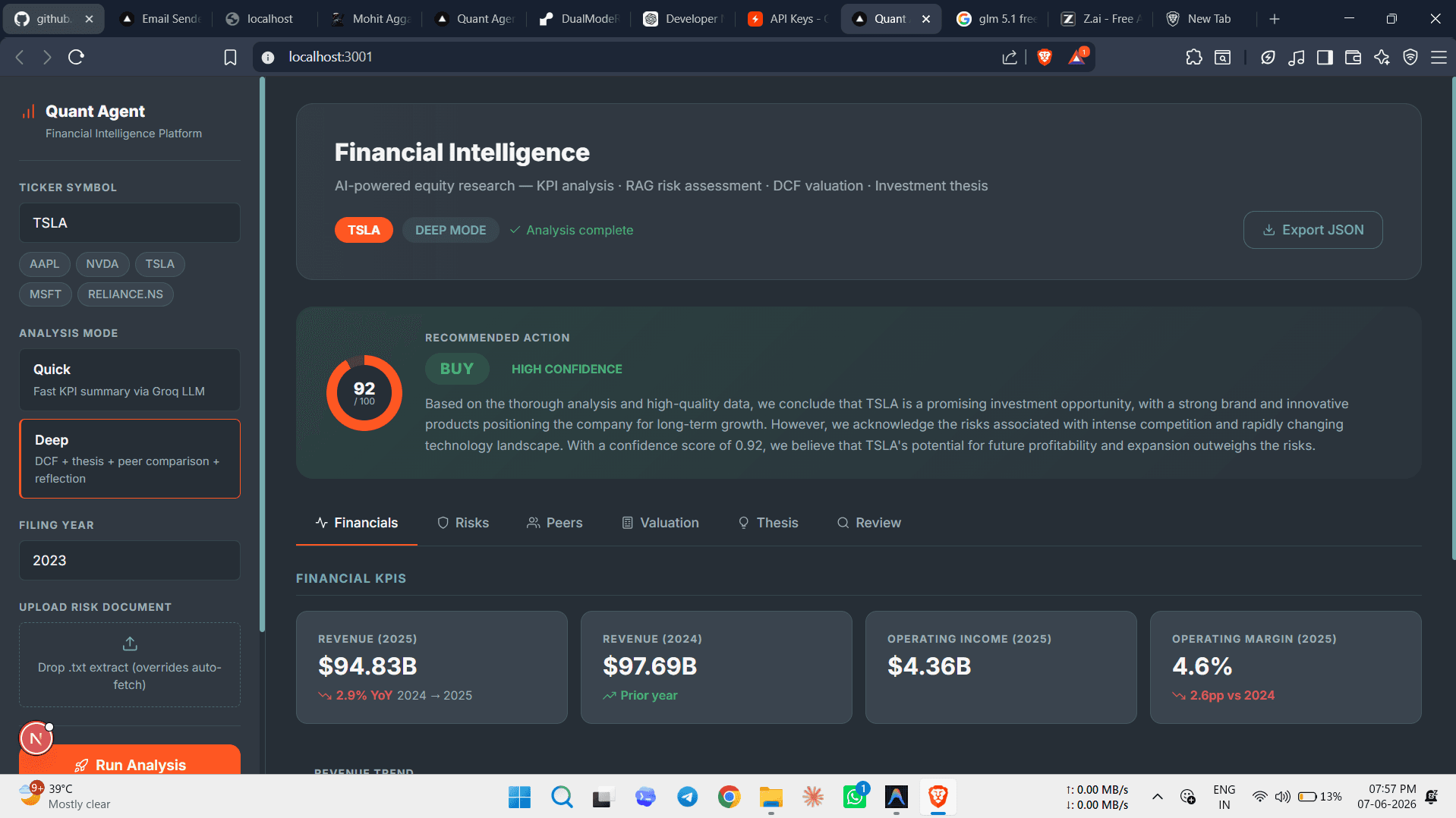The image size is (1456, 818).
Task: Pick the MSFT ticker chip
Action: point(46,294)
